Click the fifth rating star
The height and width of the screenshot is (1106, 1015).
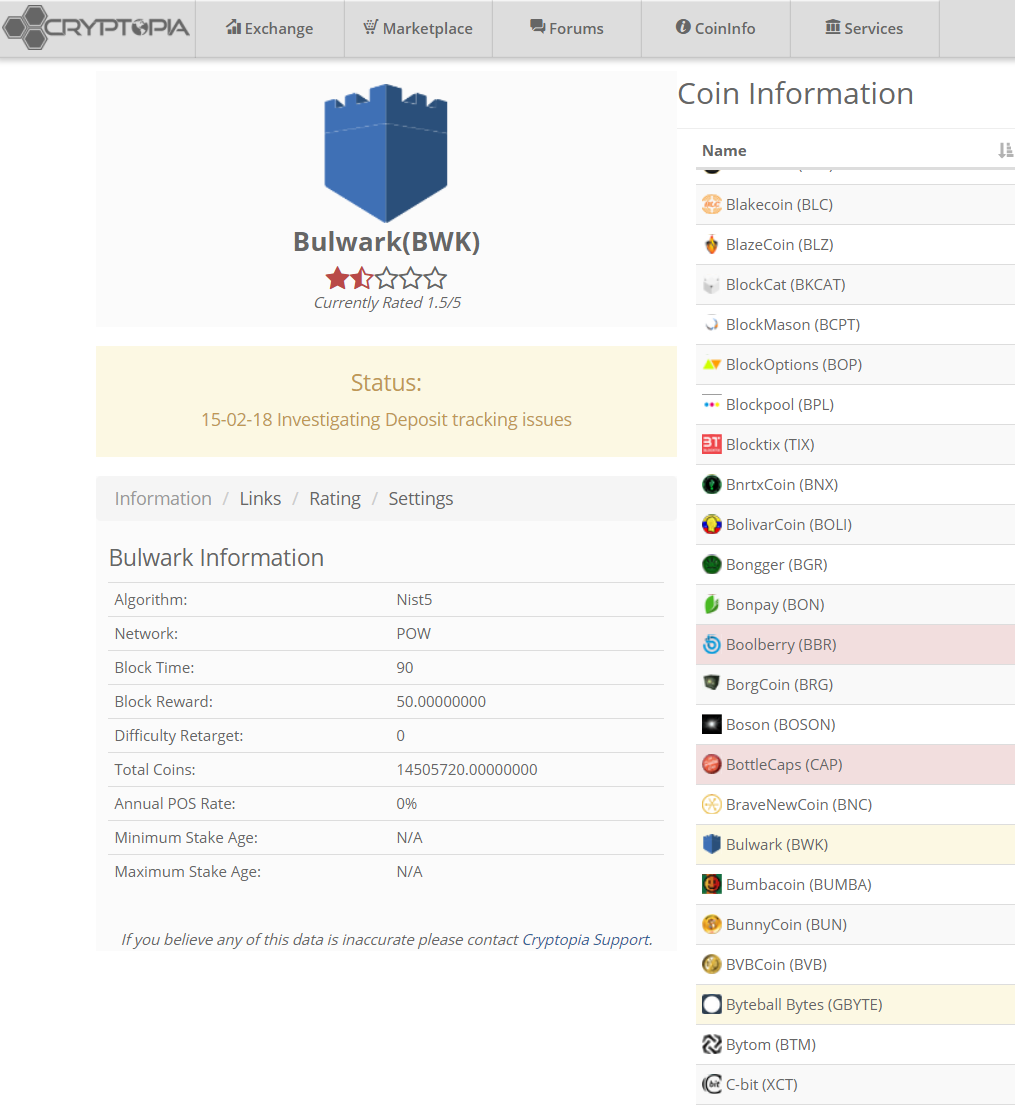[436, 279]
